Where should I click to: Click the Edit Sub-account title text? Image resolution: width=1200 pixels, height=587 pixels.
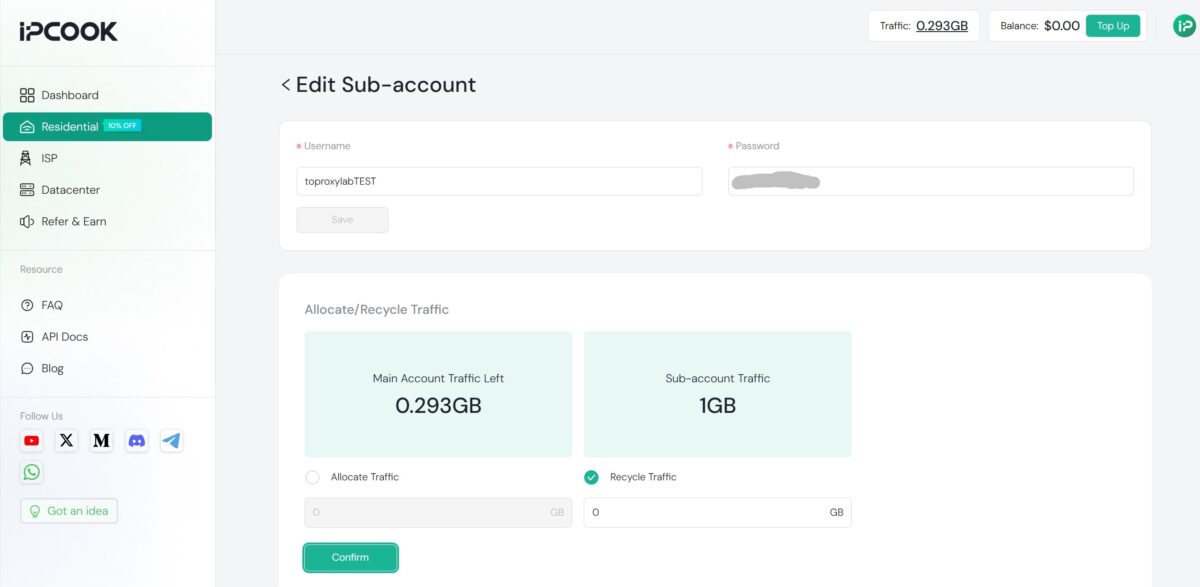pos(386,85)
